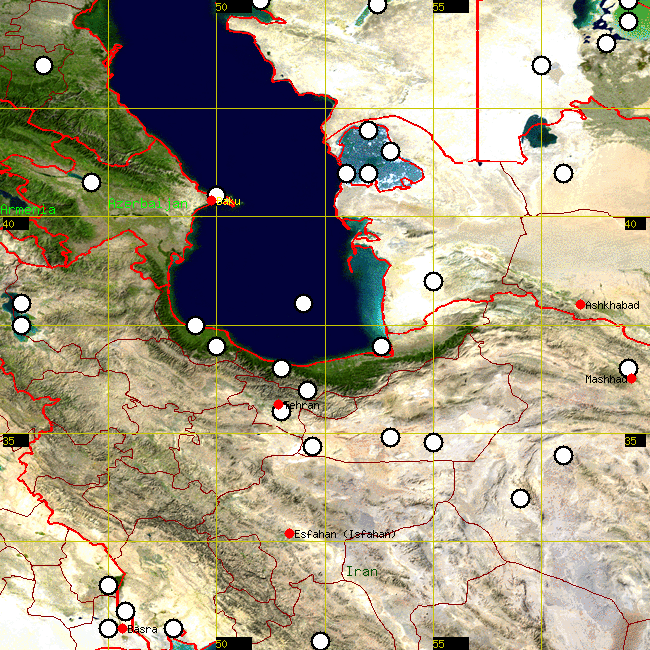Select the Tehran red city dot
The image size is (650, 650).
point(279,404)
